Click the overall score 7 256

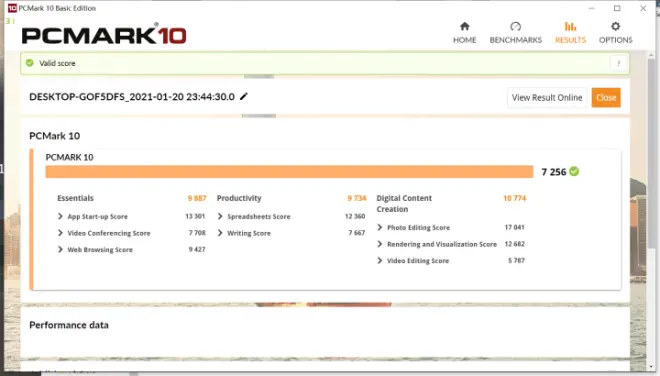pos(554,172)
